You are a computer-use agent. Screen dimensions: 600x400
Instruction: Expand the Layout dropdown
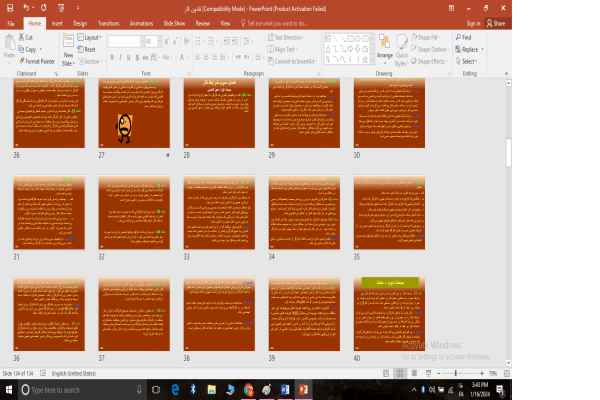(x=93, y=37)
